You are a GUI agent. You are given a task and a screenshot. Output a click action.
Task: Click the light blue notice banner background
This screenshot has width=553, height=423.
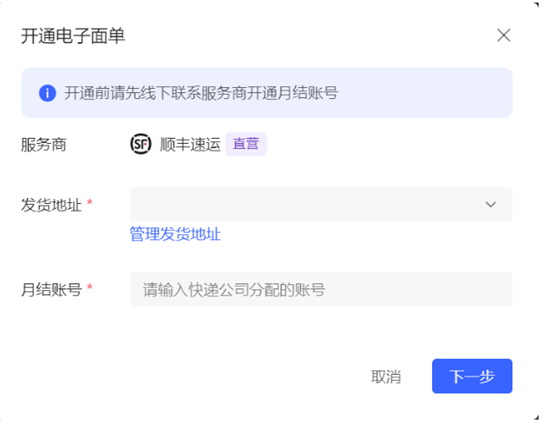[267, 93]
